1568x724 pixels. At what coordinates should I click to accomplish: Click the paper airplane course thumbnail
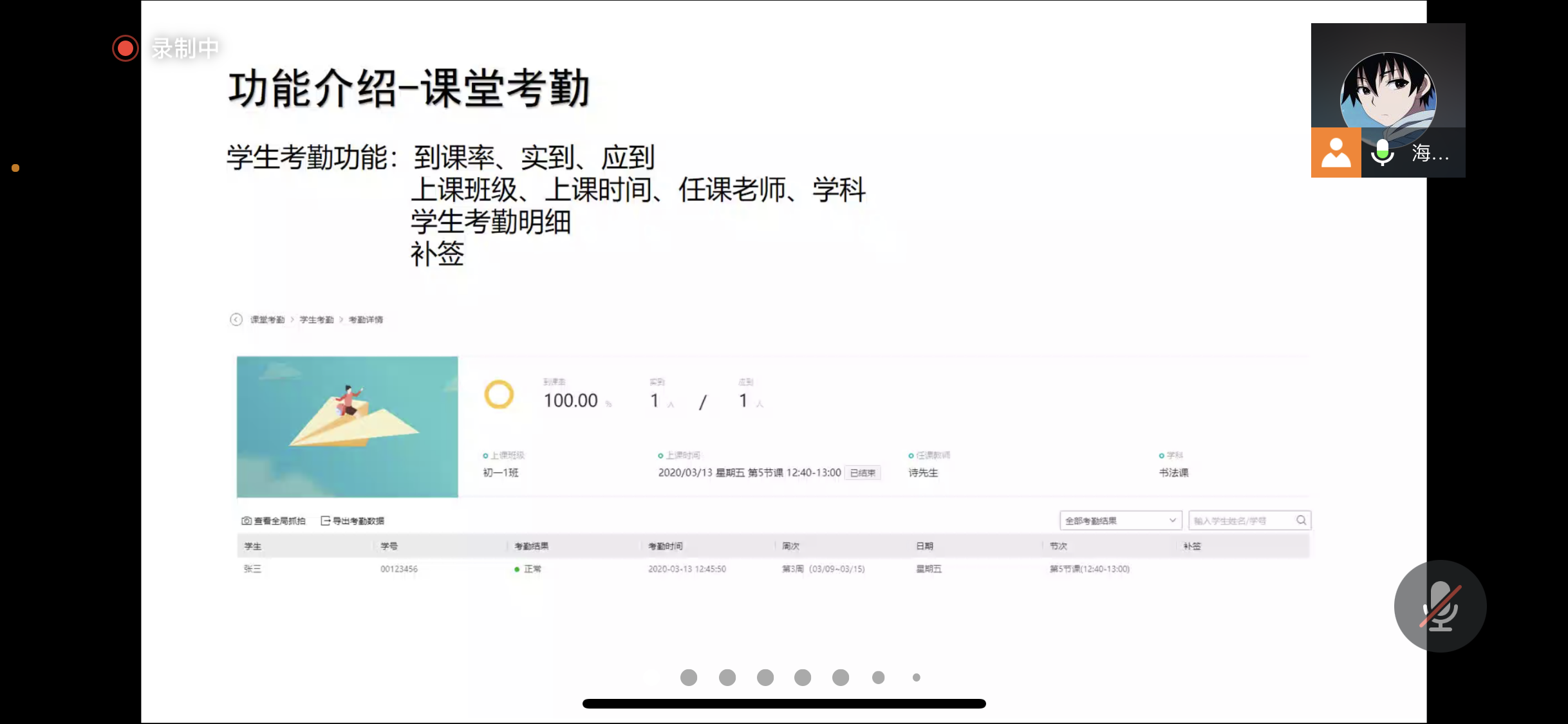tap(347, 427)
